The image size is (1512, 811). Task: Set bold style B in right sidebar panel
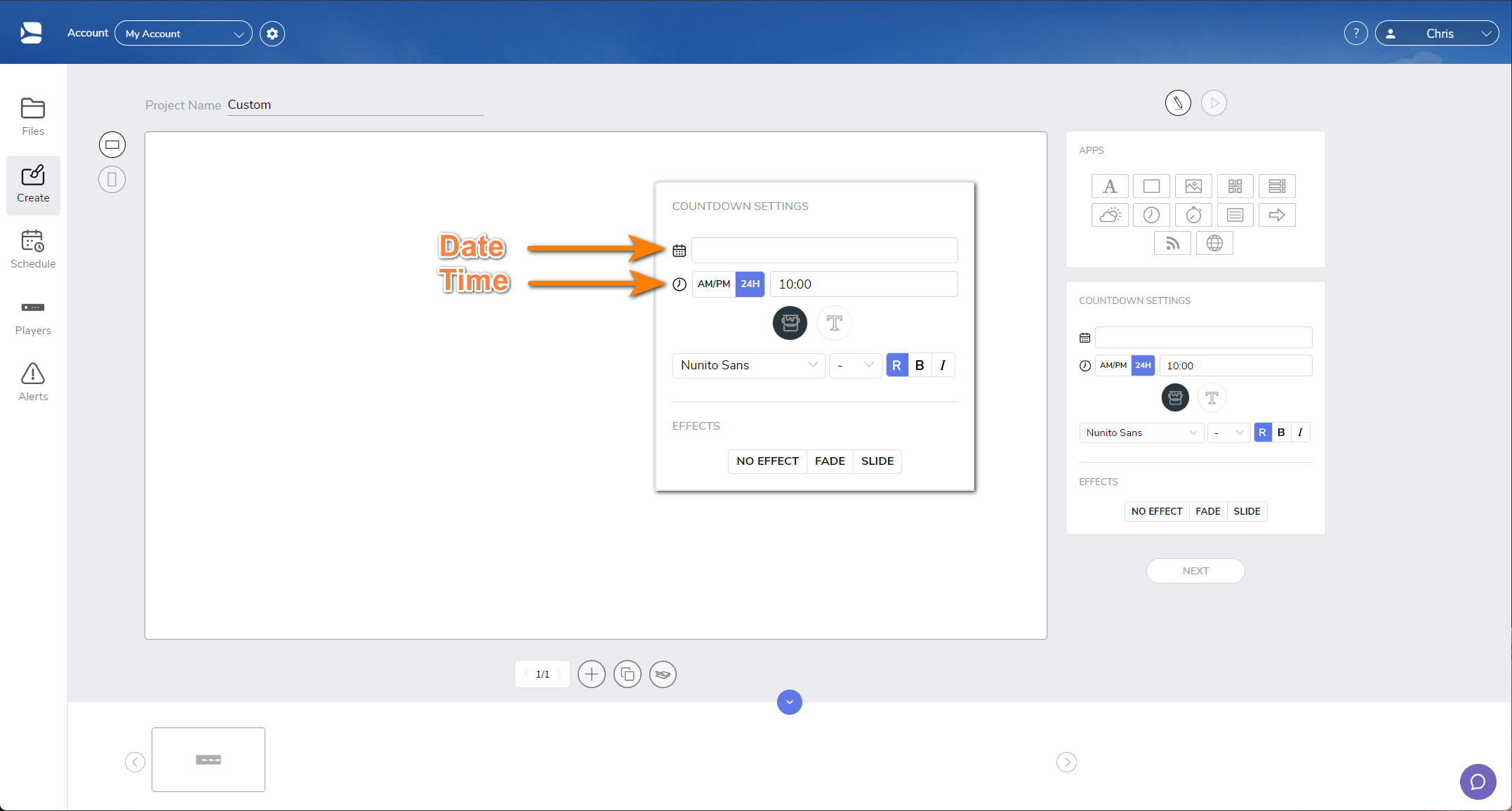[1282, 433]
